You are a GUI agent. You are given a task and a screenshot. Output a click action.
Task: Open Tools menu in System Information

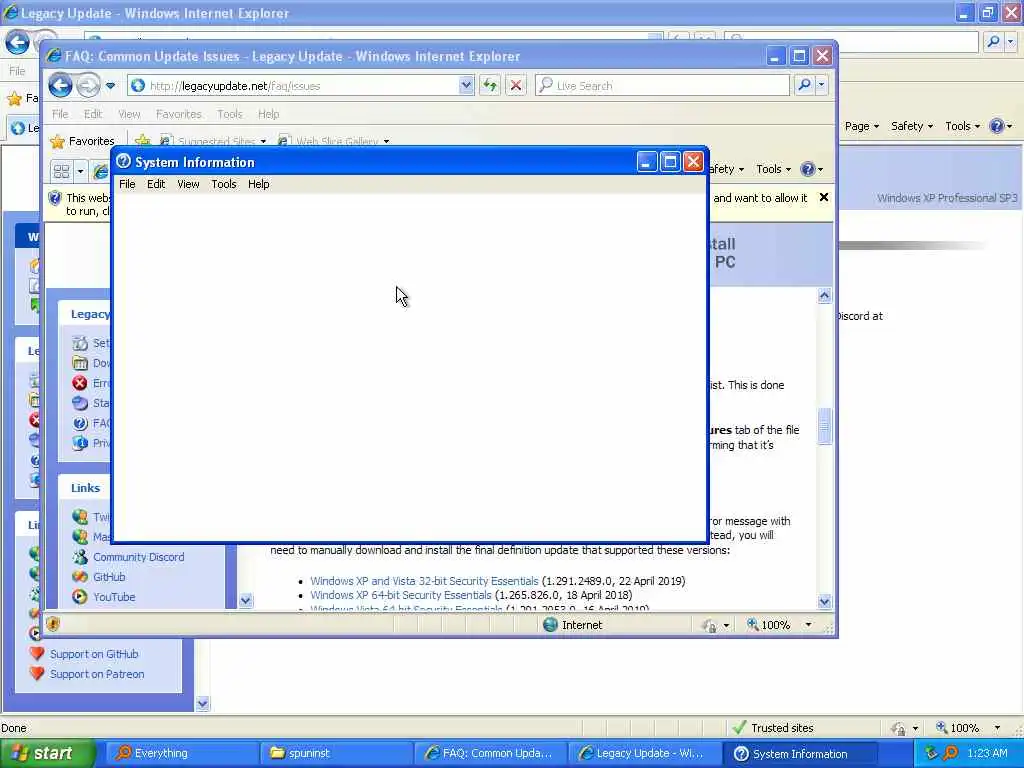[223, 184]
